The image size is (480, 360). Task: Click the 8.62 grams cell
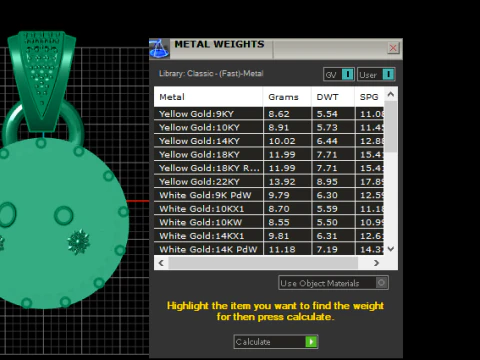(x=287, y=114)
